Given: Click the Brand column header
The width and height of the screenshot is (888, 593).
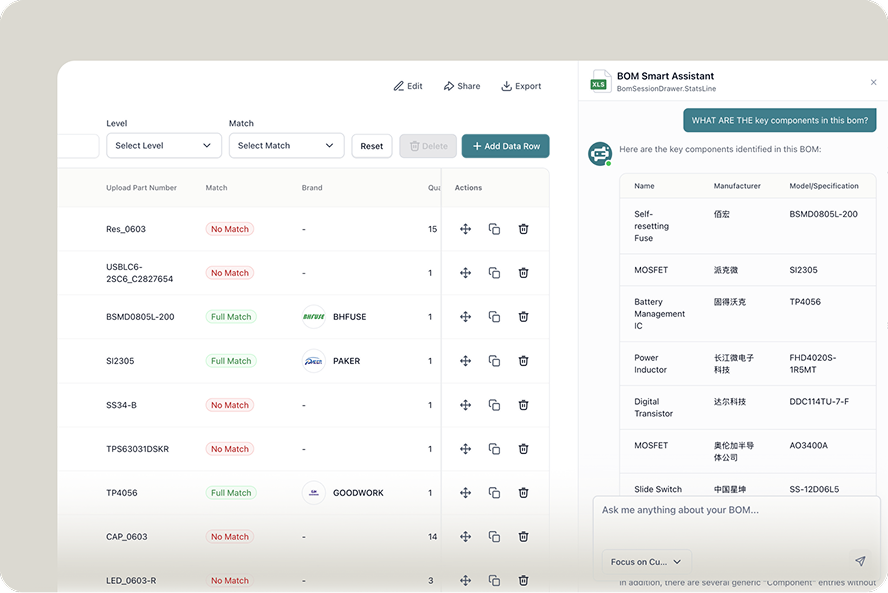Looking at the screenshot, I should point(312,187).
